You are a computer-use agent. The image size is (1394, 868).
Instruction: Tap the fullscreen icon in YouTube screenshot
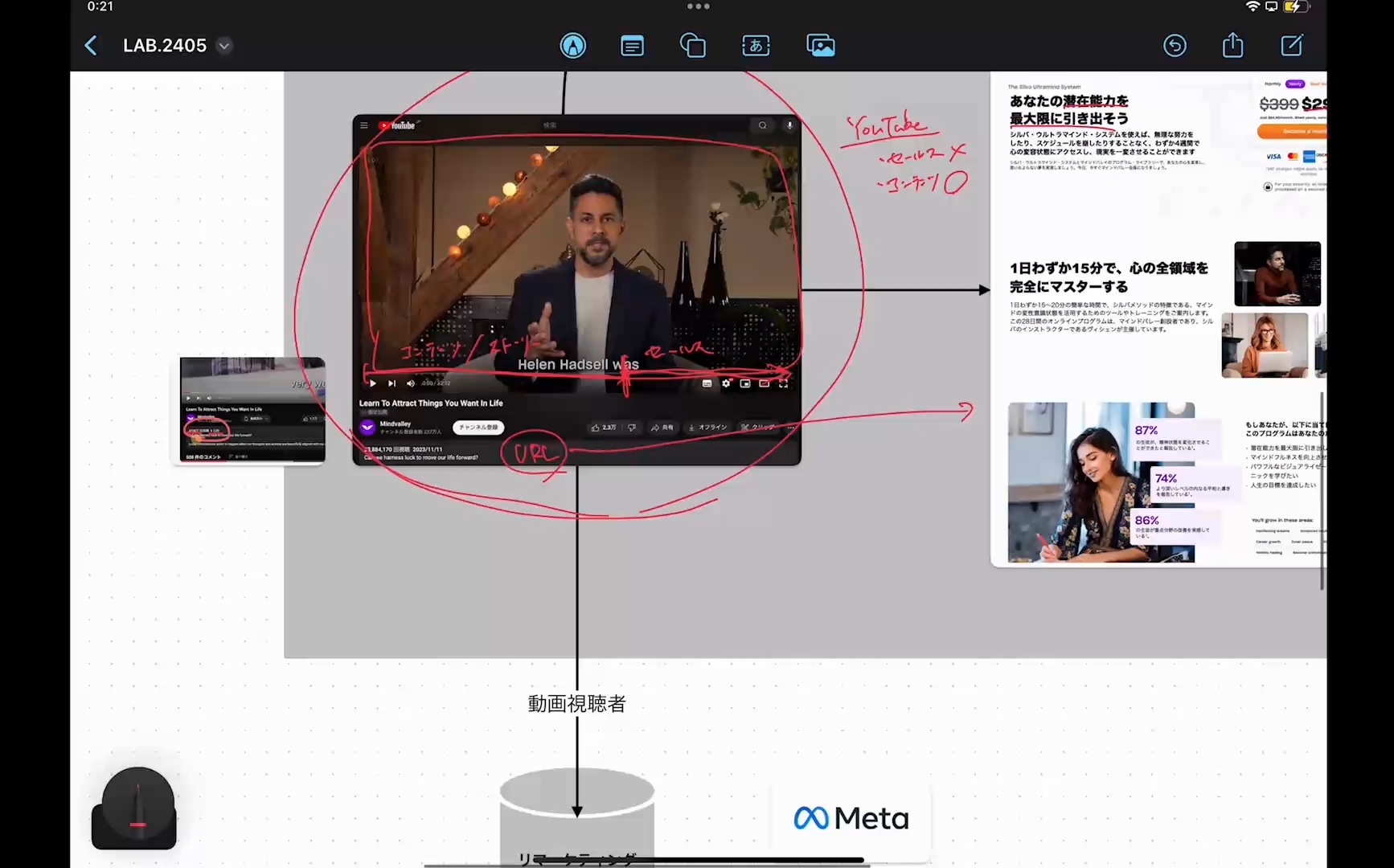point(783,383)
